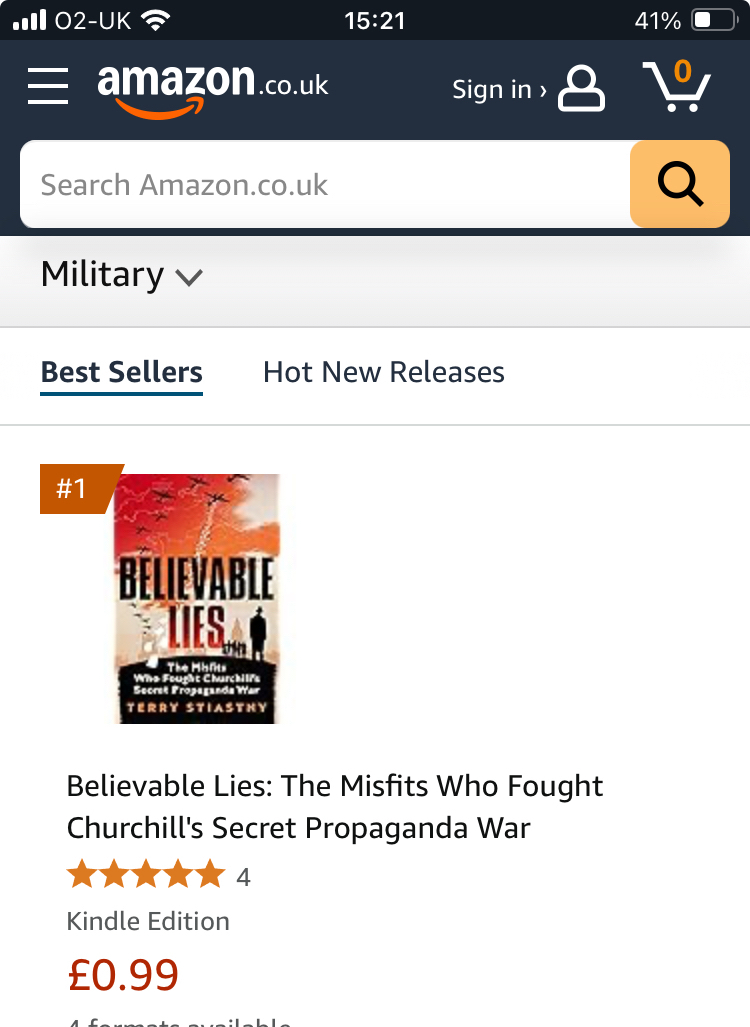
Task: Switch to the Best Sellers tab
Action: (x=122, y=372)
